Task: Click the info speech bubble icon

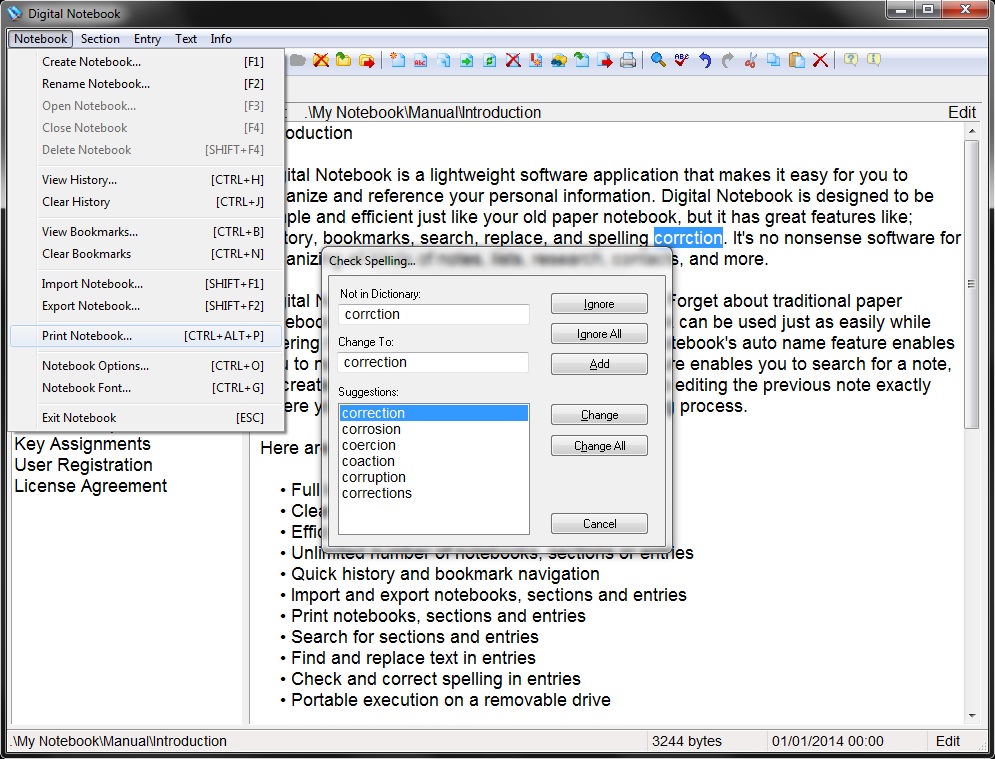Action: pyautogui.click(x=874, y=60)
